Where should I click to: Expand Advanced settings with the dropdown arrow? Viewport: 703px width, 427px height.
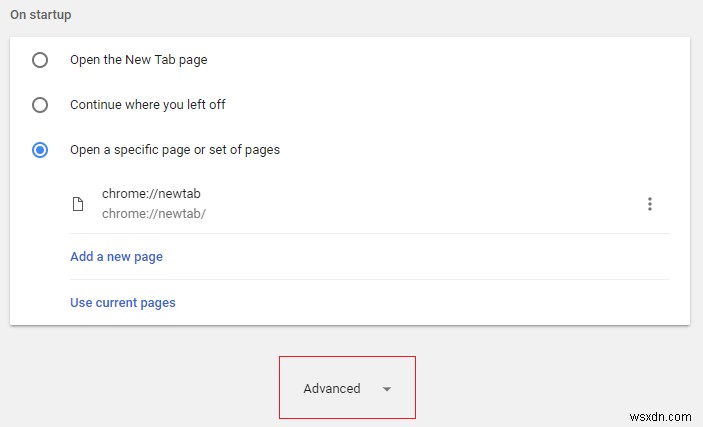click(x=387, y=389)
